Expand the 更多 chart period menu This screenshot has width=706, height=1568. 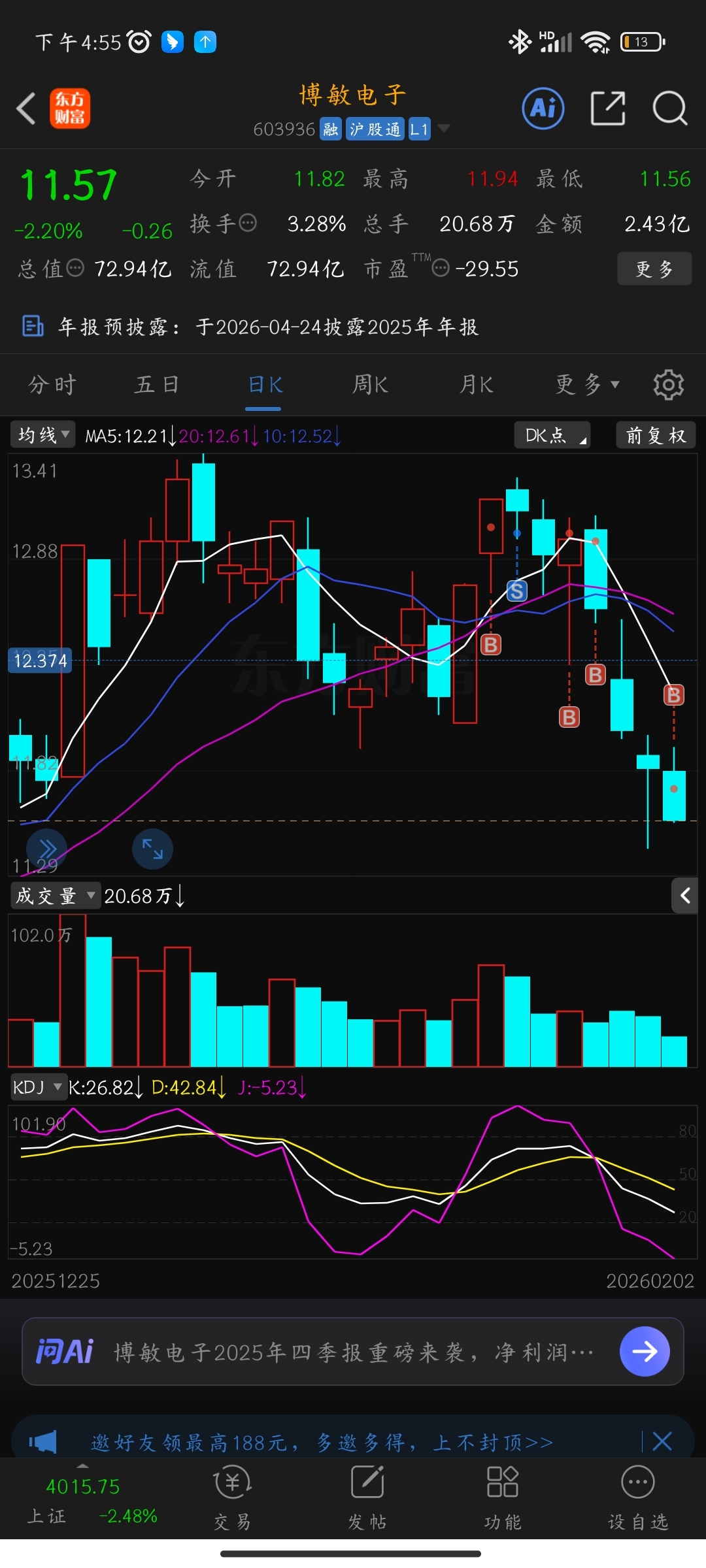[588, 385]
